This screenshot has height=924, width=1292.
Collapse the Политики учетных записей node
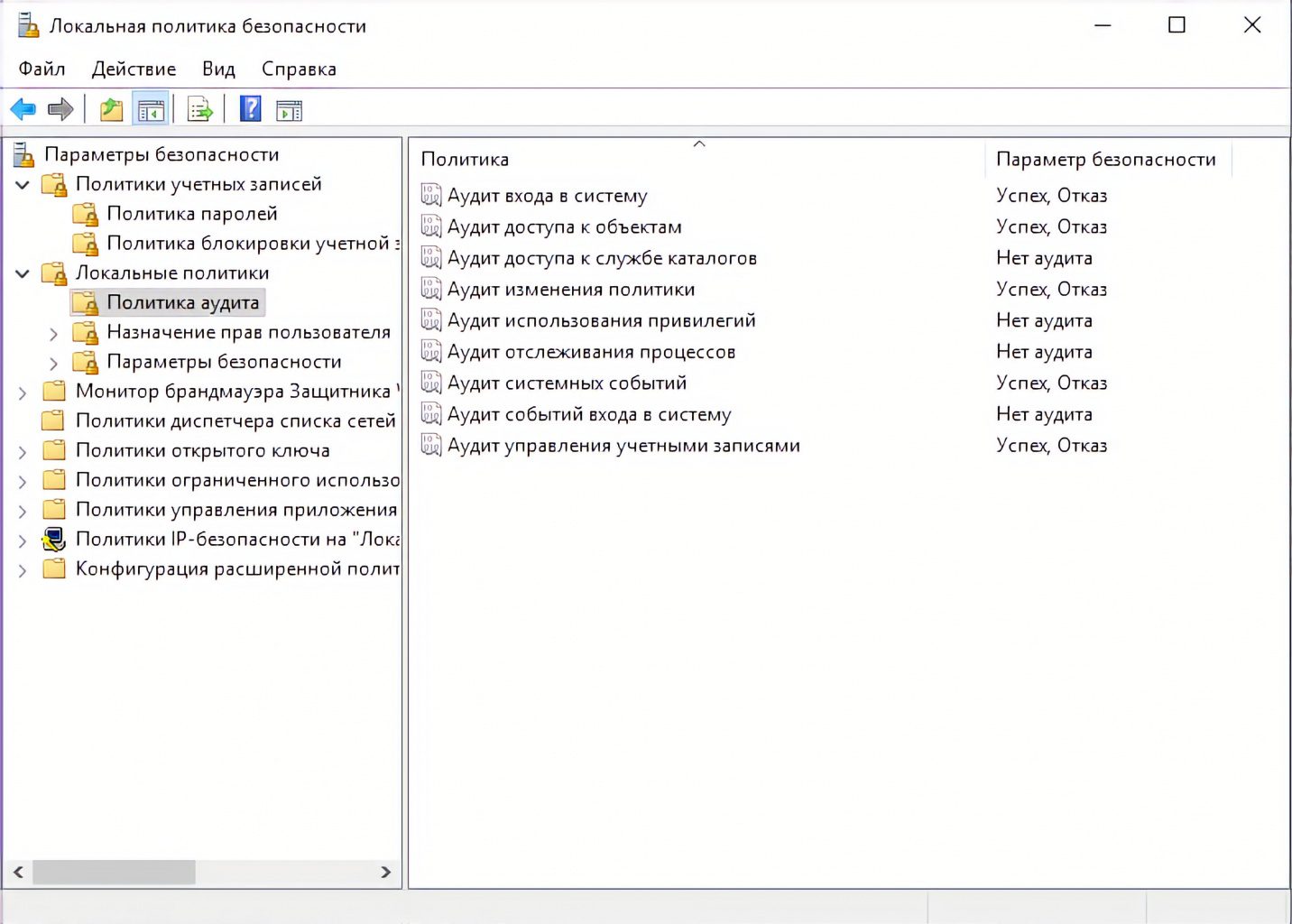[x=23, y=185]
